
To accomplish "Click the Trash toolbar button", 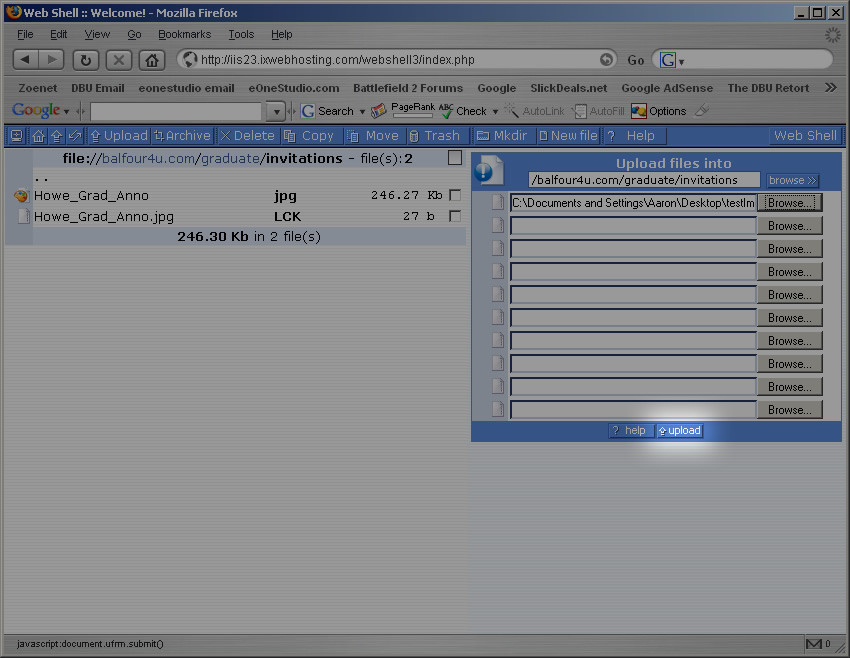I will (435, 136).
